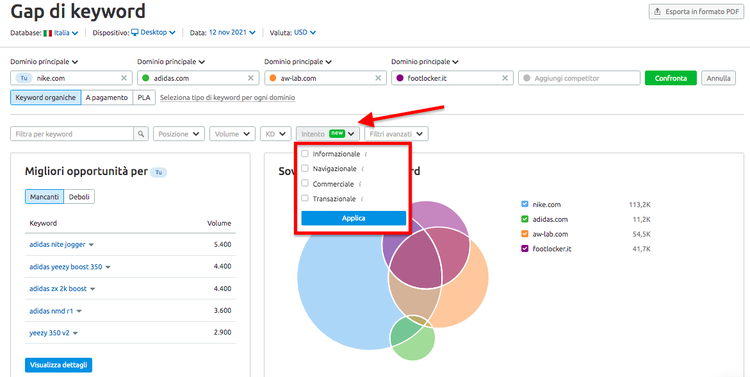Switch to the Deboli tab

[79, 197]
